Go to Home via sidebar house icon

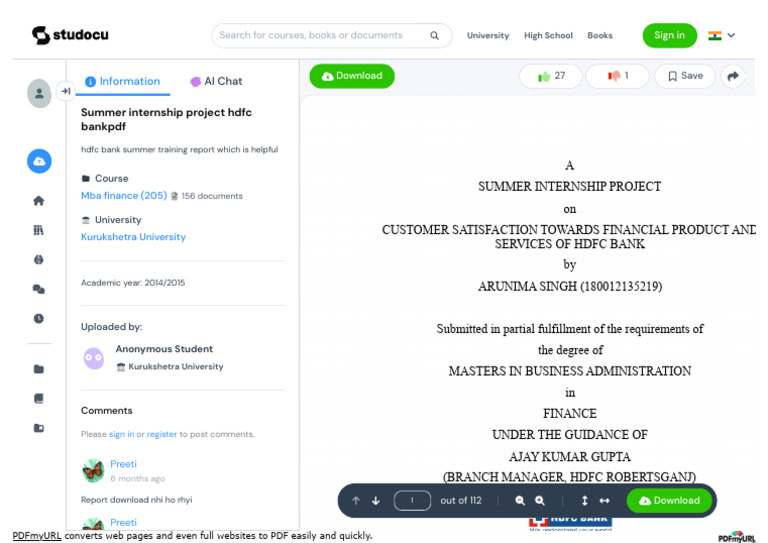(39, 200)
